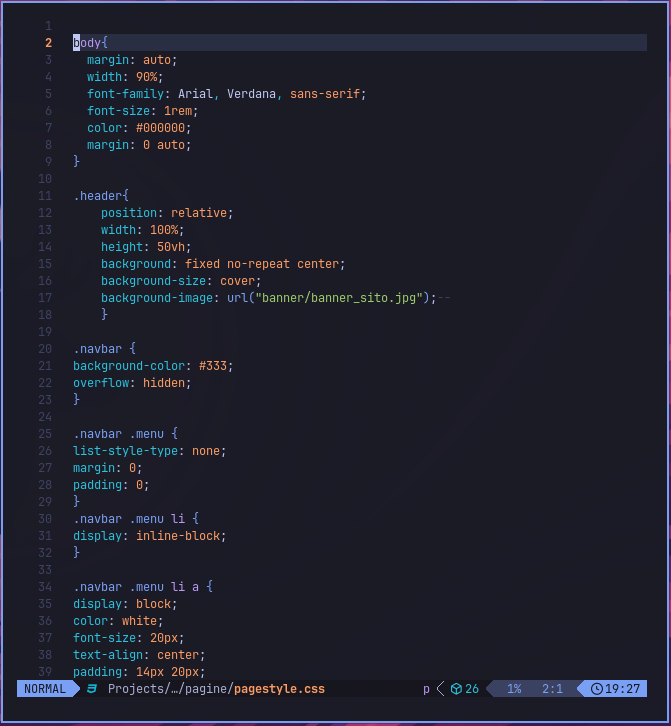Image resolution: width=671 pixels, height=726 pixels.
Task: Click 'font-family' property on line 5
Action: click(x=125, y=94)
